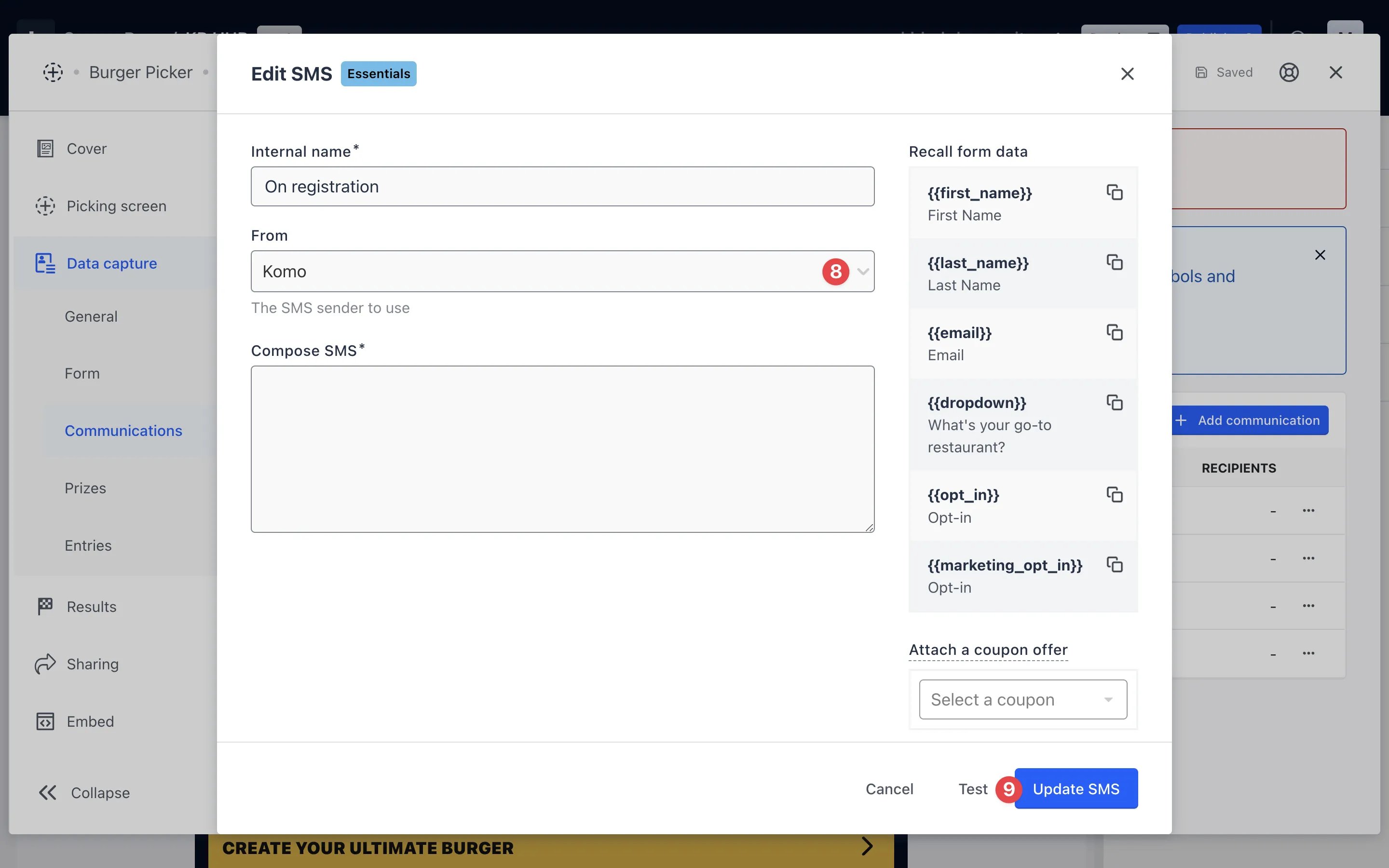This screenshot has height=868, width=1389.
Task: Go to the General sub-item
Action: point(91,316)
